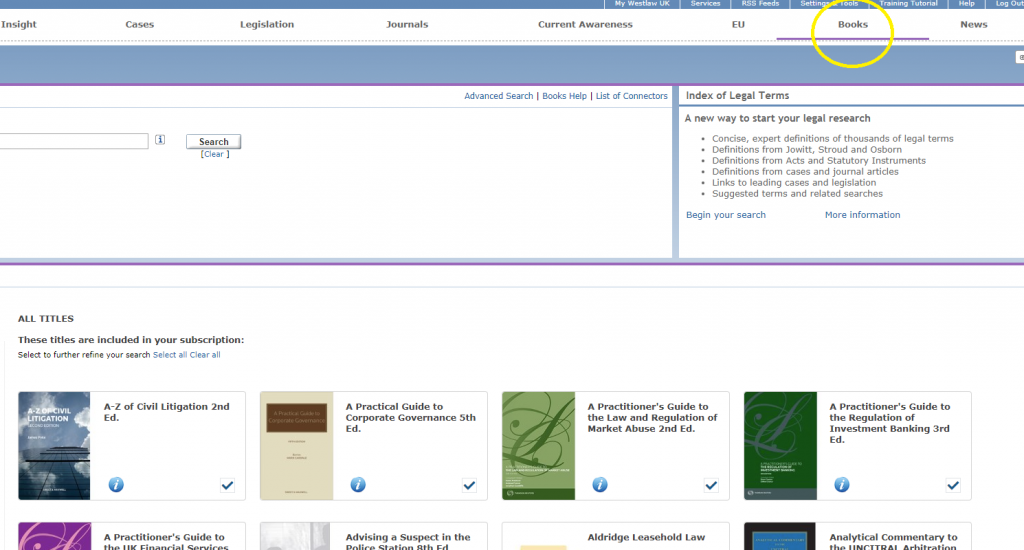Click info icon for A-Z of Civil Litigation
This screenshot has height=550, width=1024.
point(116,485)
